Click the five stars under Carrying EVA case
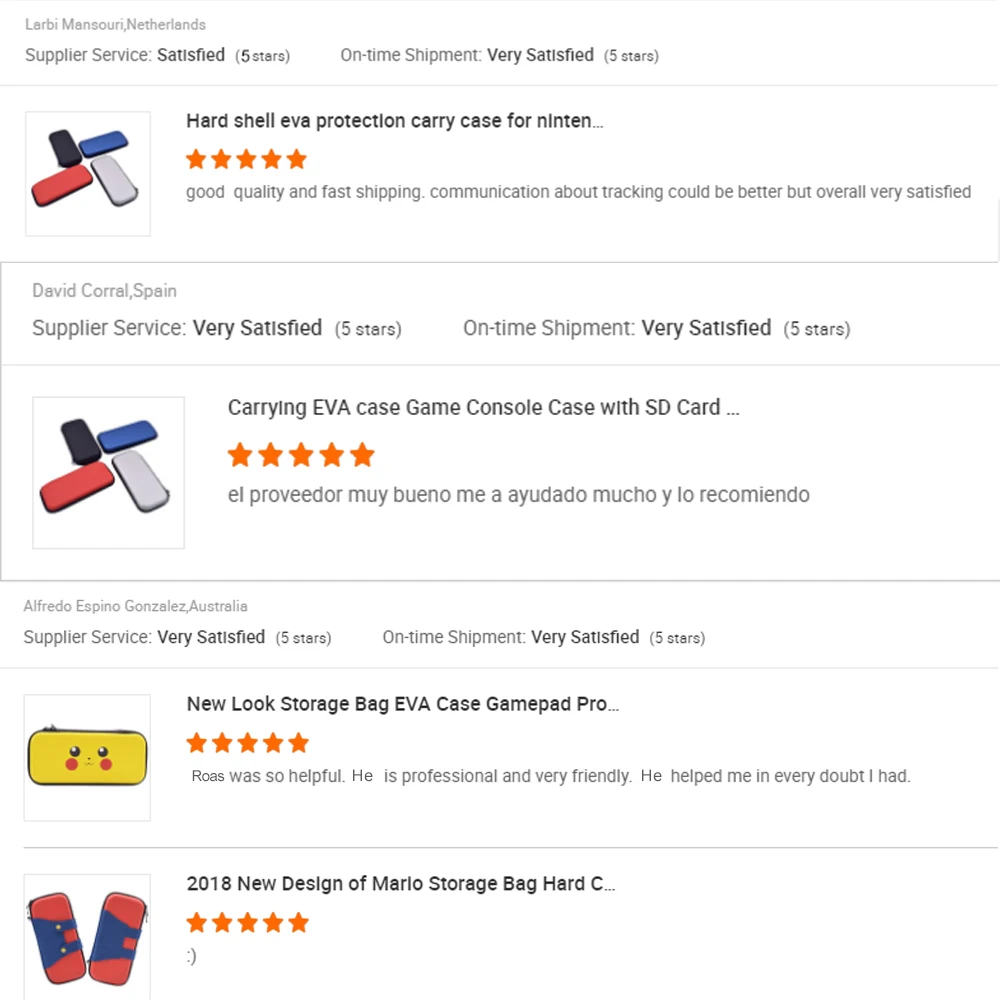1000x1000 pixels. click(x=301, y=456)
